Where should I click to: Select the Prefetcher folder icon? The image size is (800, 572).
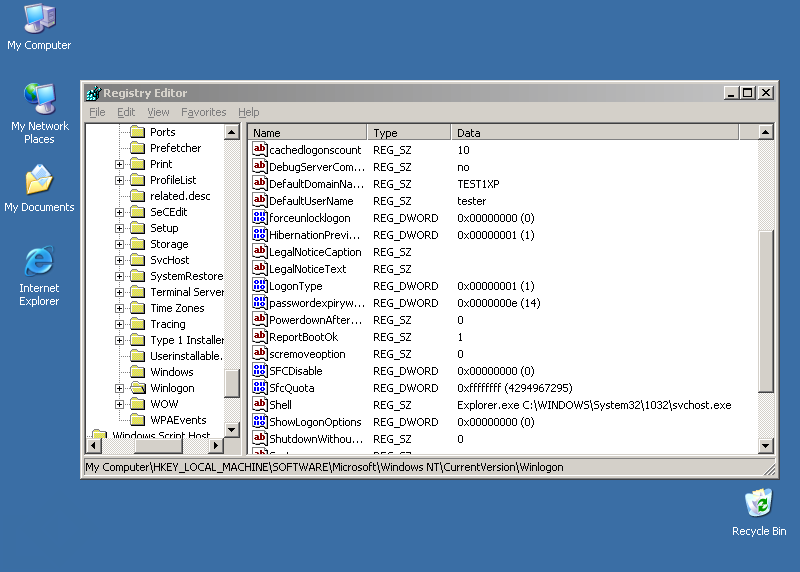click(137, 148)
